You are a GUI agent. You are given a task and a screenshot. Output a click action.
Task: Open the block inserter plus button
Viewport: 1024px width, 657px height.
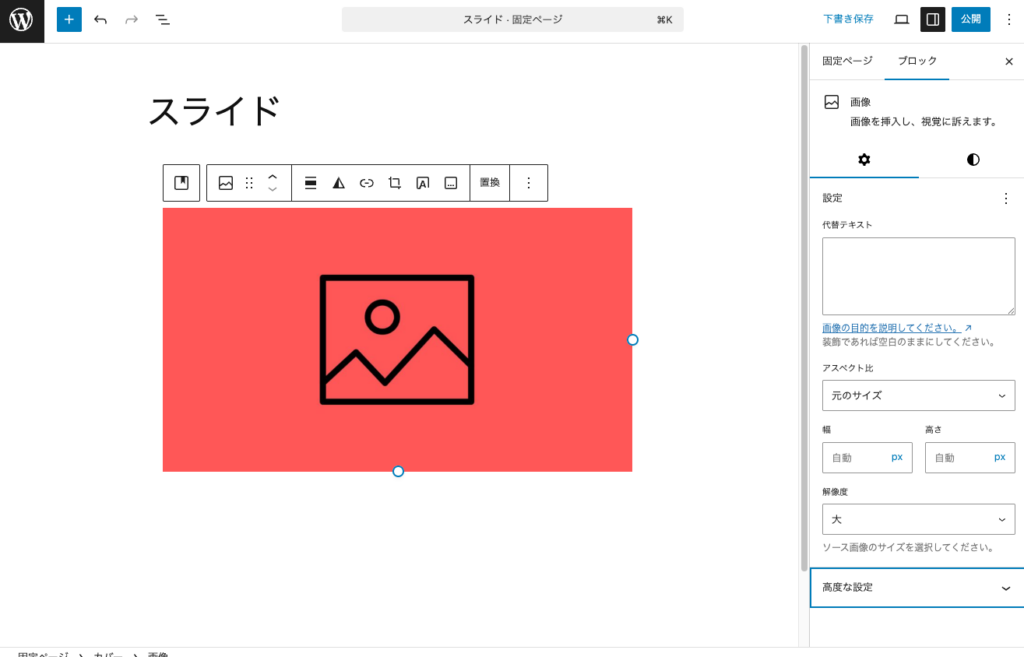(69, 20)
